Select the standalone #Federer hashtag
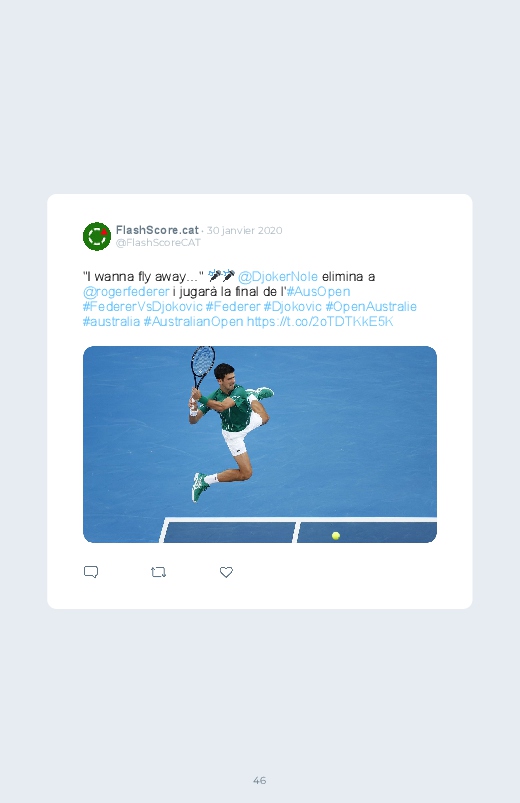This screenshot has height=803, width=520. pos(233,306)
